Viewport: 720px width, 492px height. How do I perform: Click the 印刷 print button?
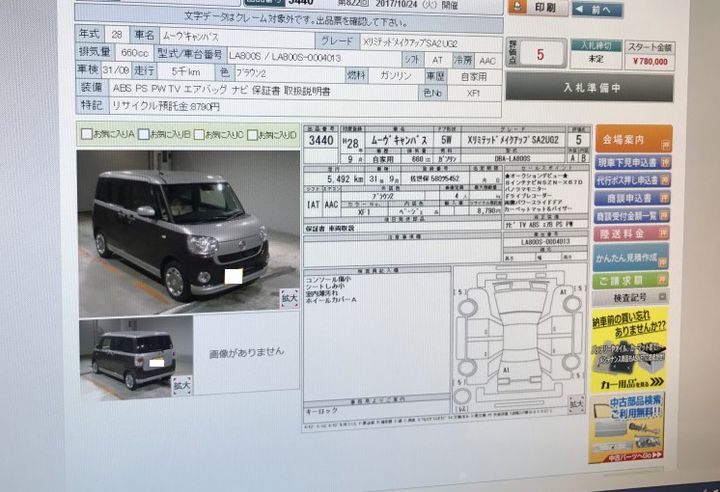(x=536, y=8)
